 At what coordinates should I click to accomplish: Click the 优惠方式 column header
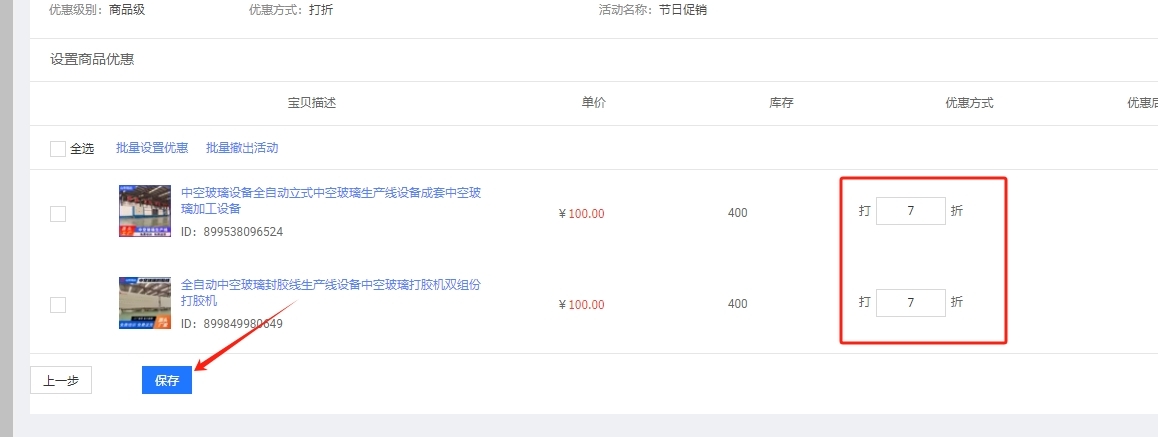969,103
